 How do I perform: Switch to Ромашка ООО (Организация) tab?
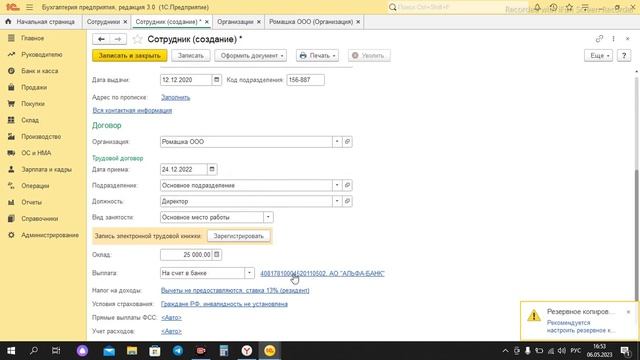[x=311, y=22]
